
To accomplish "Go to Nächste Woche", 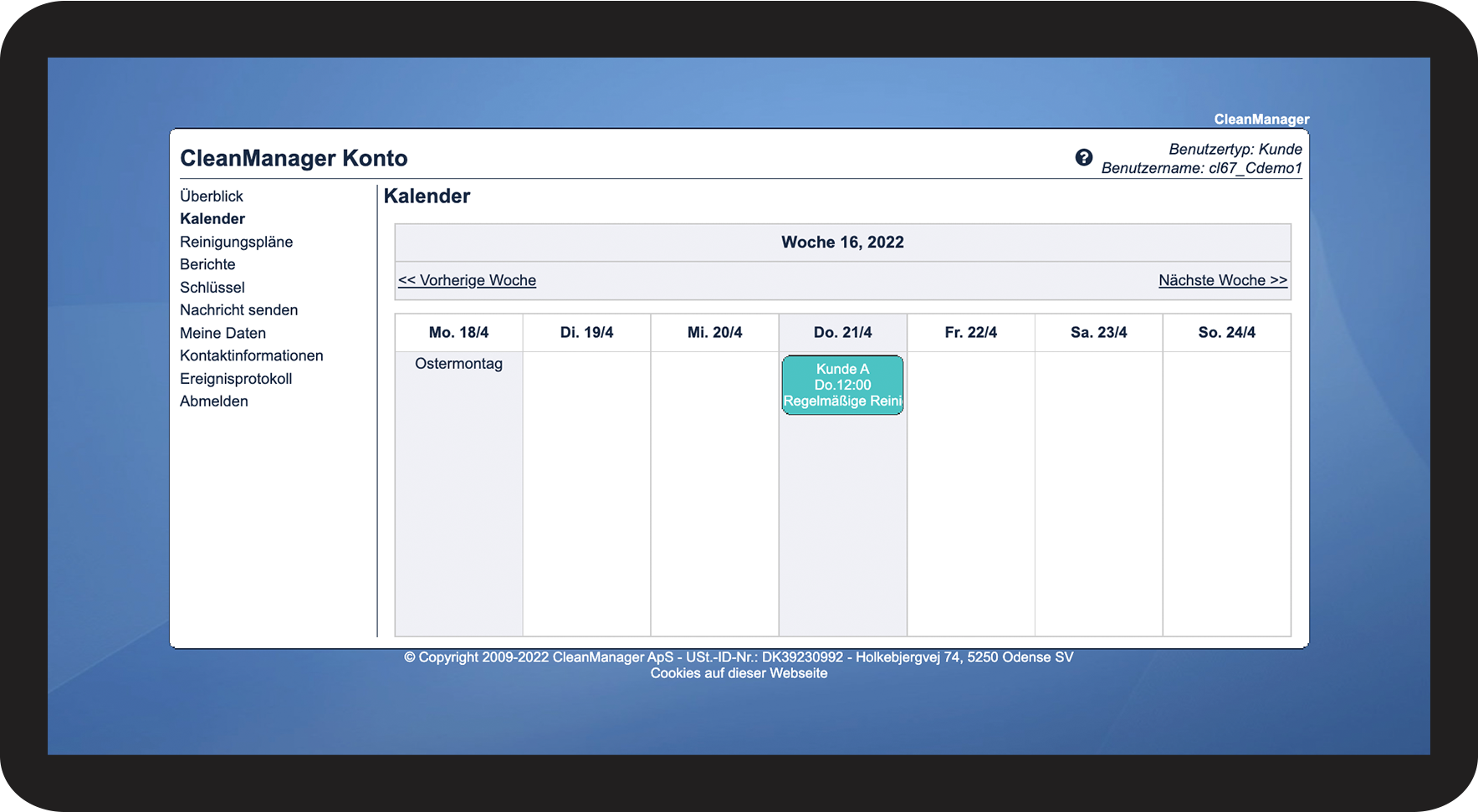I will 1223,280.
